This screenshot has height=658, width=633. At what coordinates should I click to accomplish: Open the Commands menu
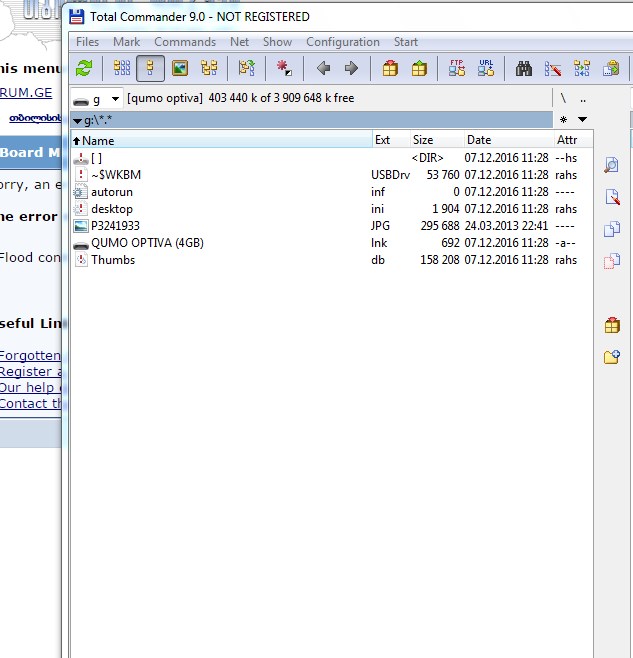tap(185, 42)
